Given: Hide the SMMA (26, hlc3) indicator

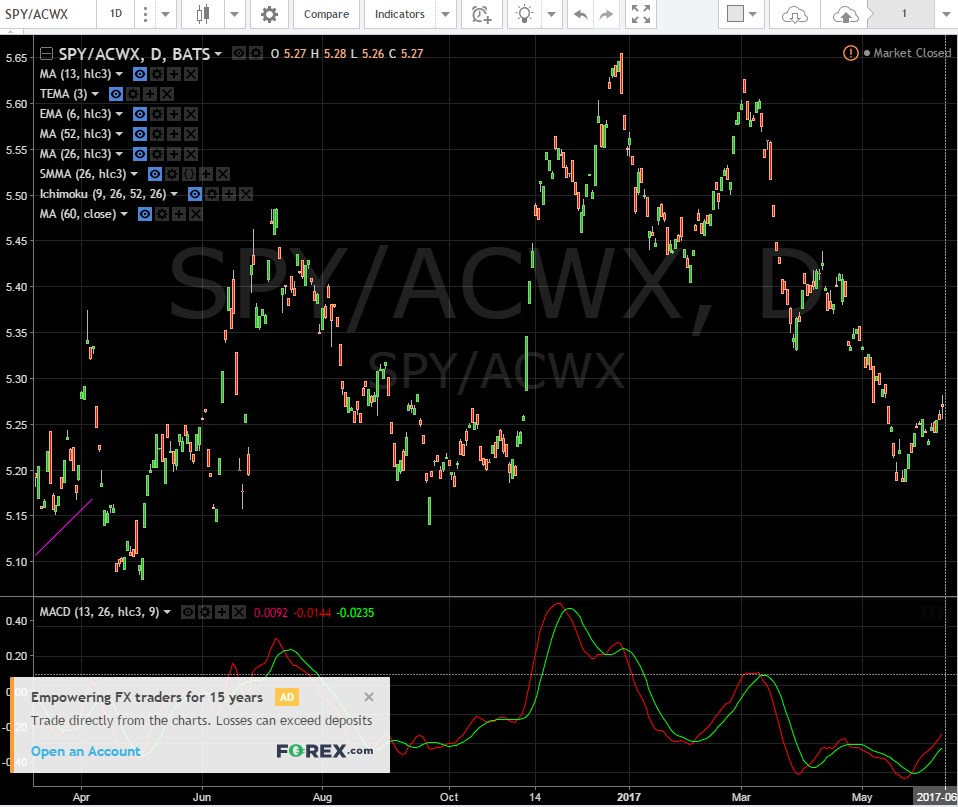Looking at the screenshot, I should click(155, 174).
